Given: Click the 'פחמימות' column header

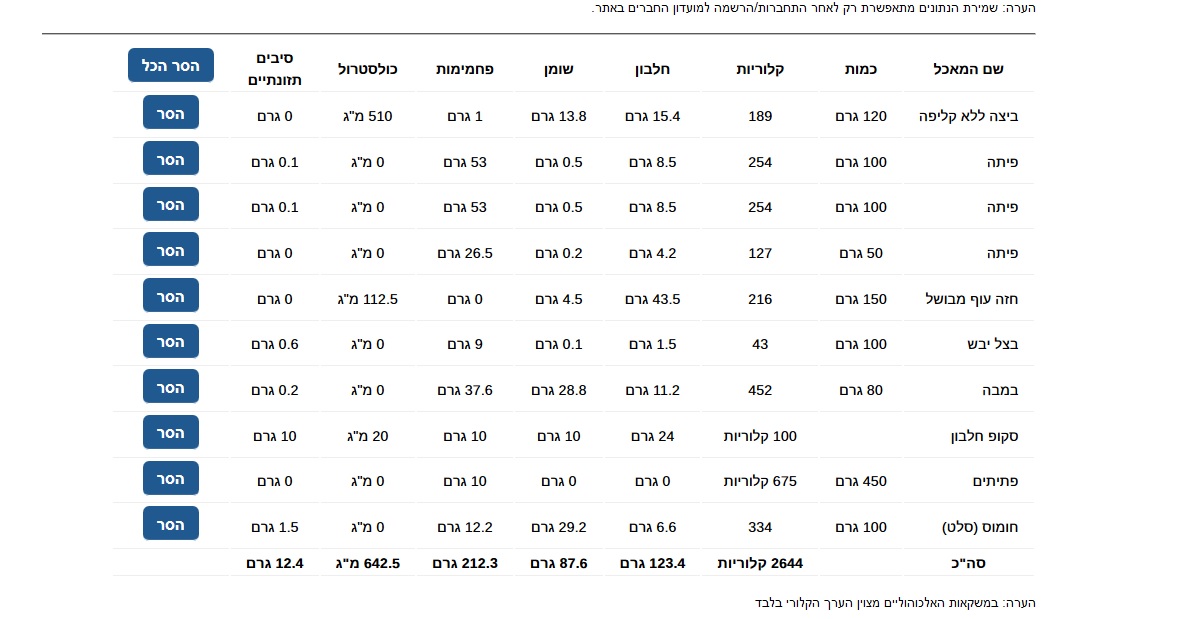Looking at the screenshot, I should click(x=465, y=69).
